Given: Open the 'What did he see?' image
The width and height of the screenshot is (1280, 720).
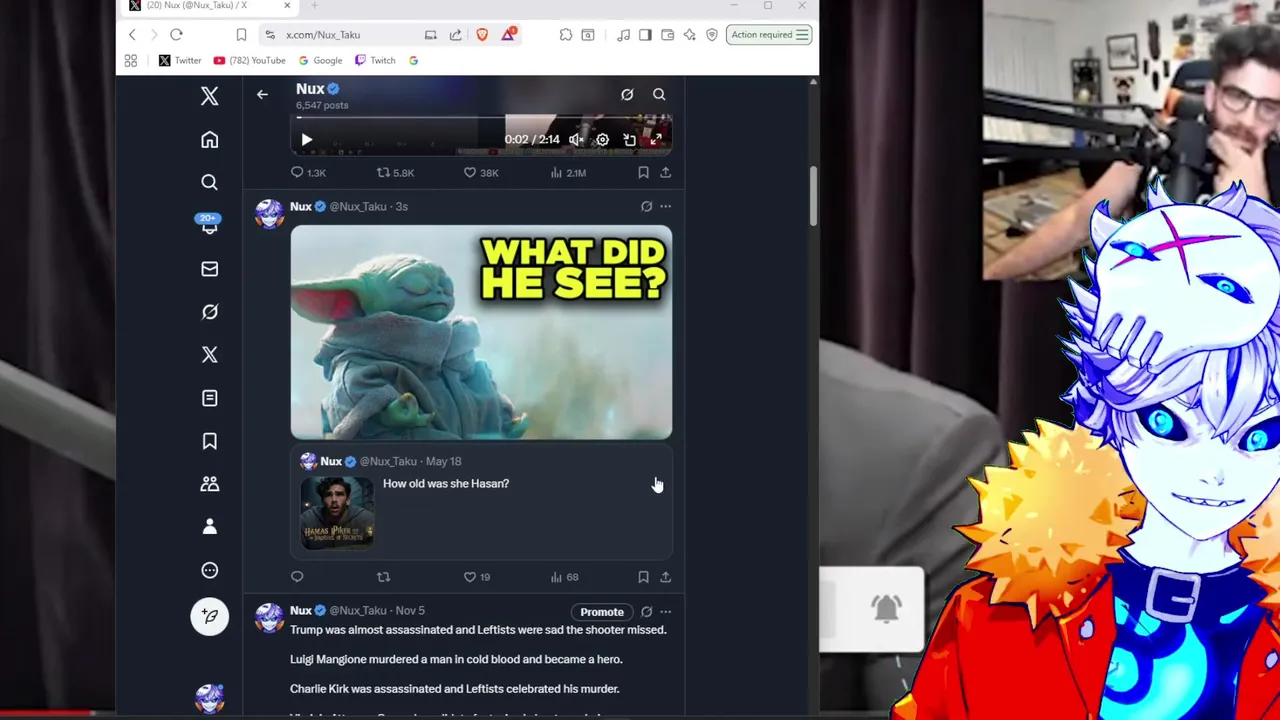Looking at the screenshot, I should tap(481, 332).
